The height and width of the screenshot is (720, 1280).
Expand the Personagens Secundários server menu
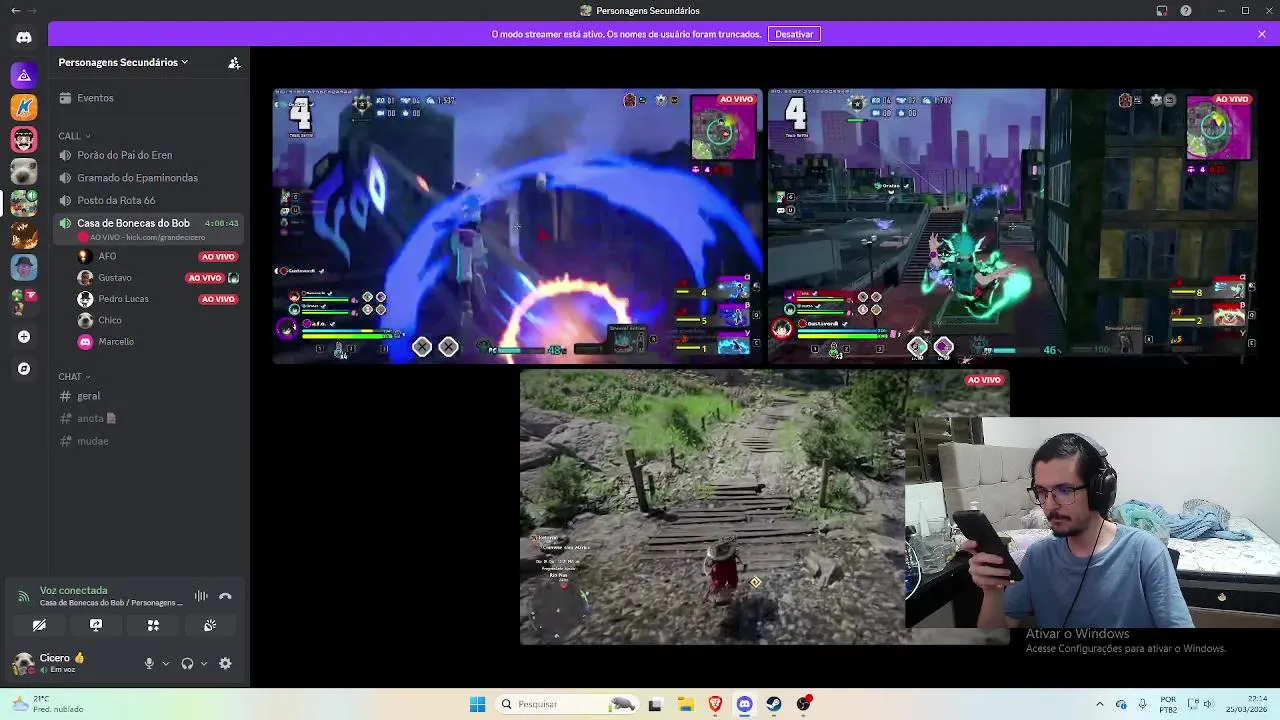point(123,62)
